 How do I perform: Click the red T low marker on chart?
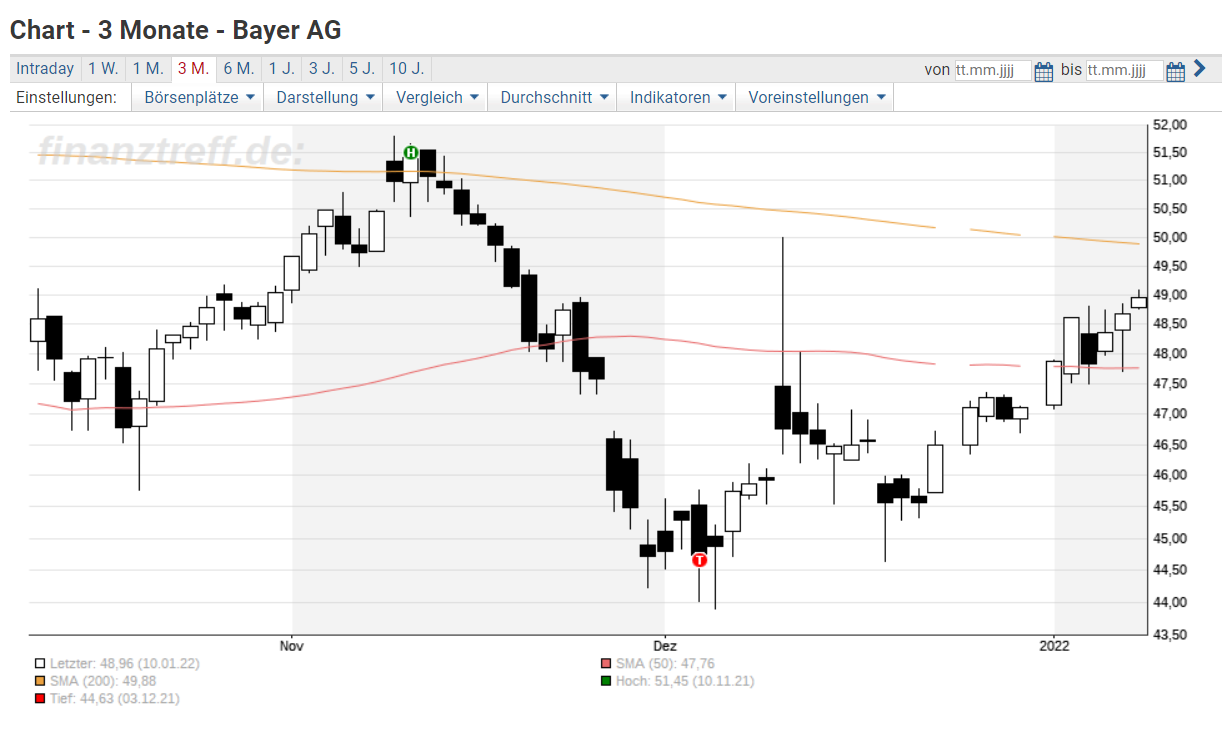pyautogui.click(x=699, y=560)
